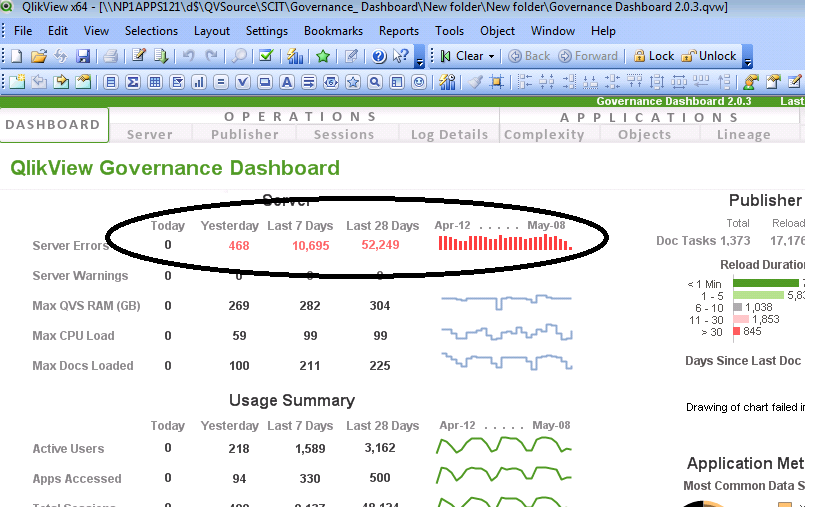Screen dimensions: 819x507
Task: Click the Redo arrow icon
Action: tap(211, 56)
